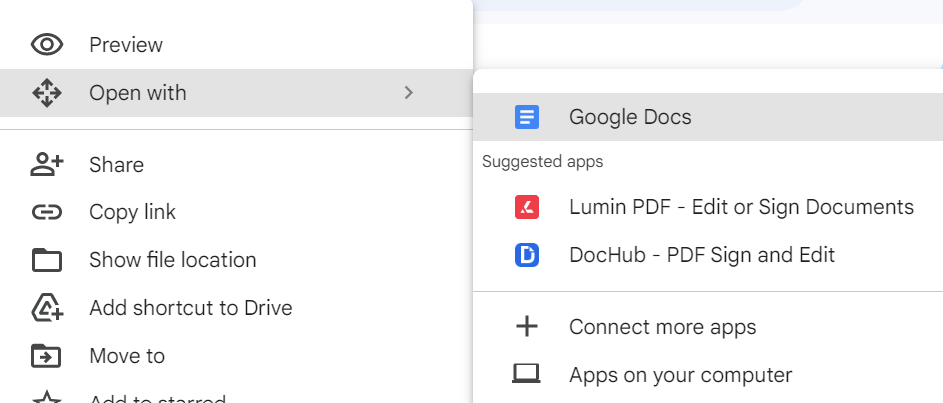Select Show file location
Viewport: 943px width, 403px height.
pyautogui.click(x=236, y=260)
